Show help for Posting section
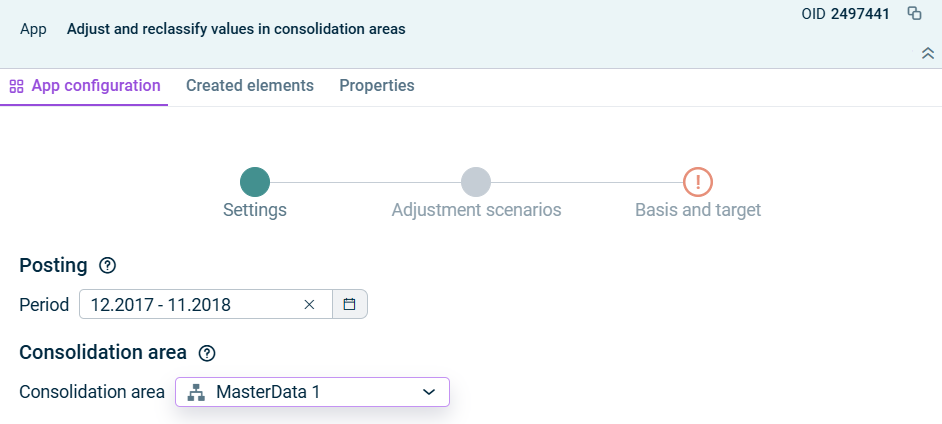 (x=108, y=266)
